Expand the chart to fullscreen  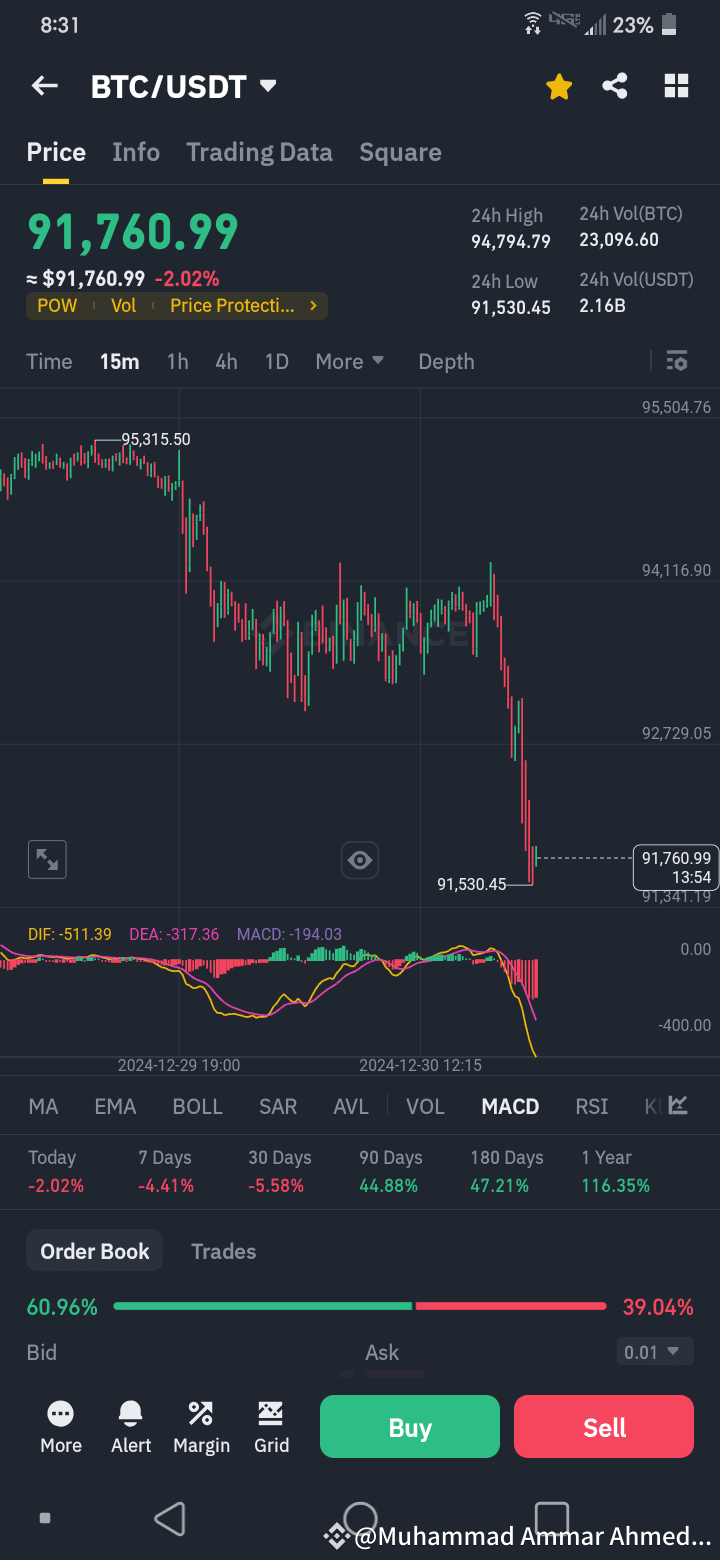coord(46,859)
